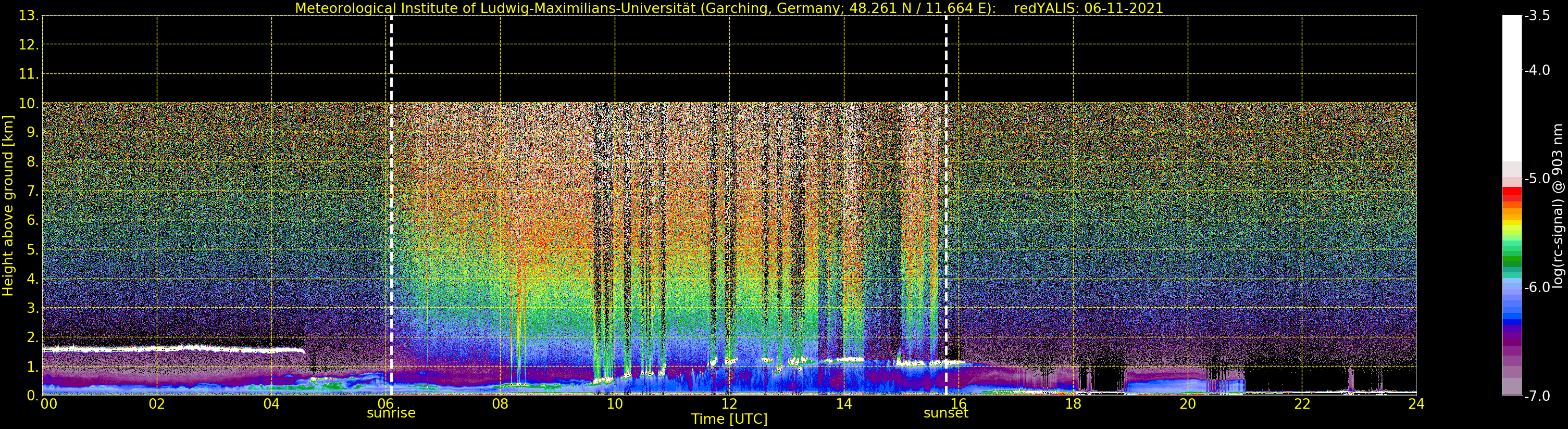Image resolution: width=1568 pixels, height=429 pixels.
Task: Click the white dashed sunrise line
Action: click(391, 183)
